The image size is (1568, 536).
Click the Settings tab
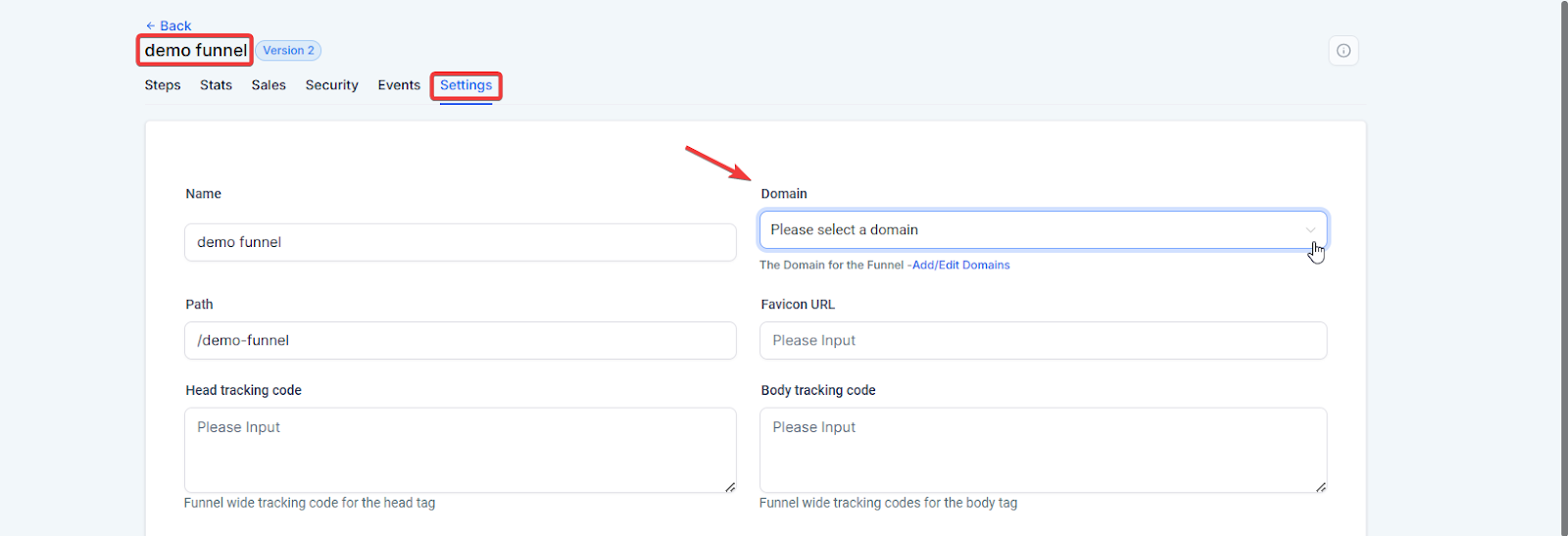[x=465, y=85]
